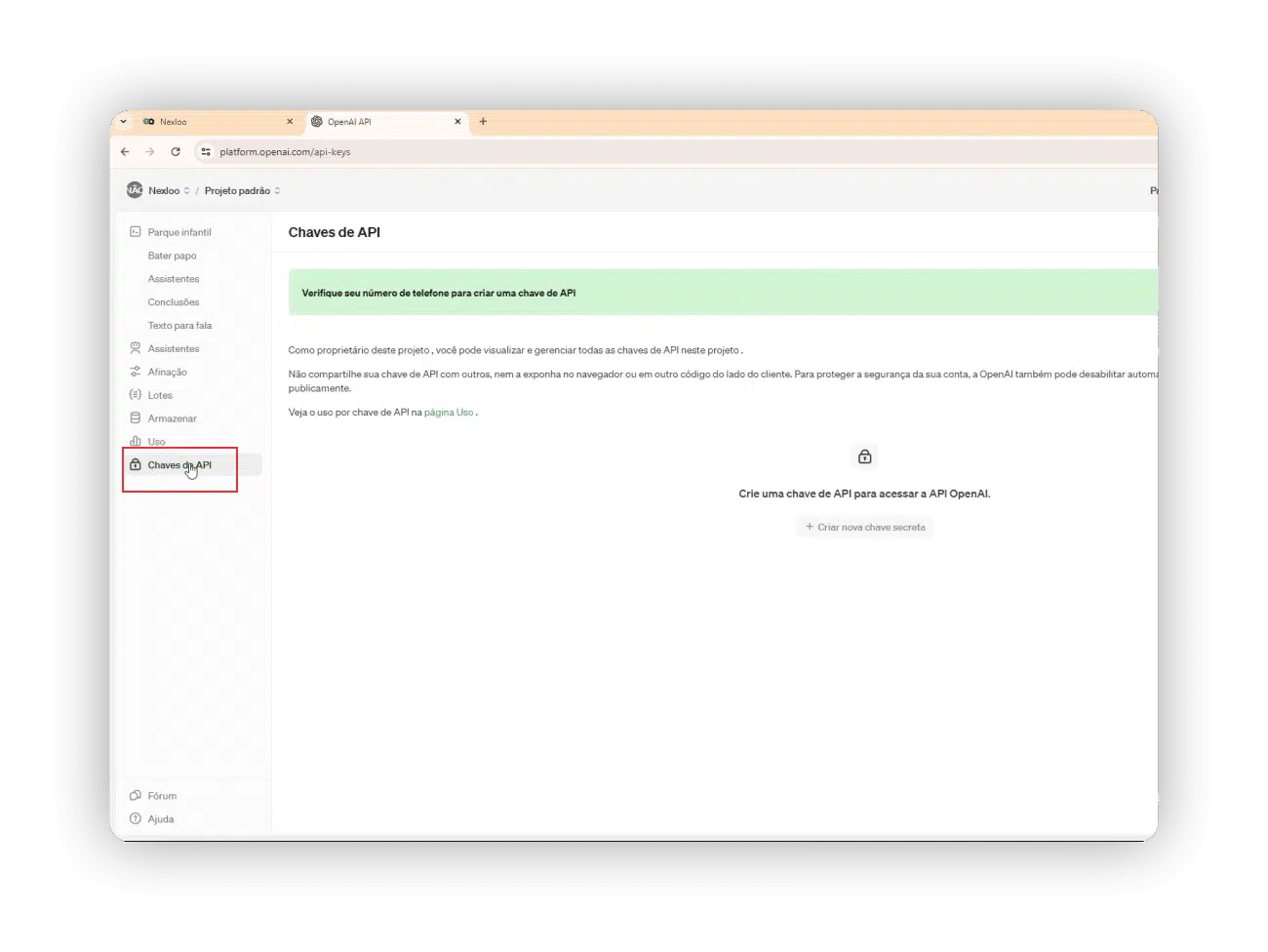Click the browser forward arrow

click(150, 152)
